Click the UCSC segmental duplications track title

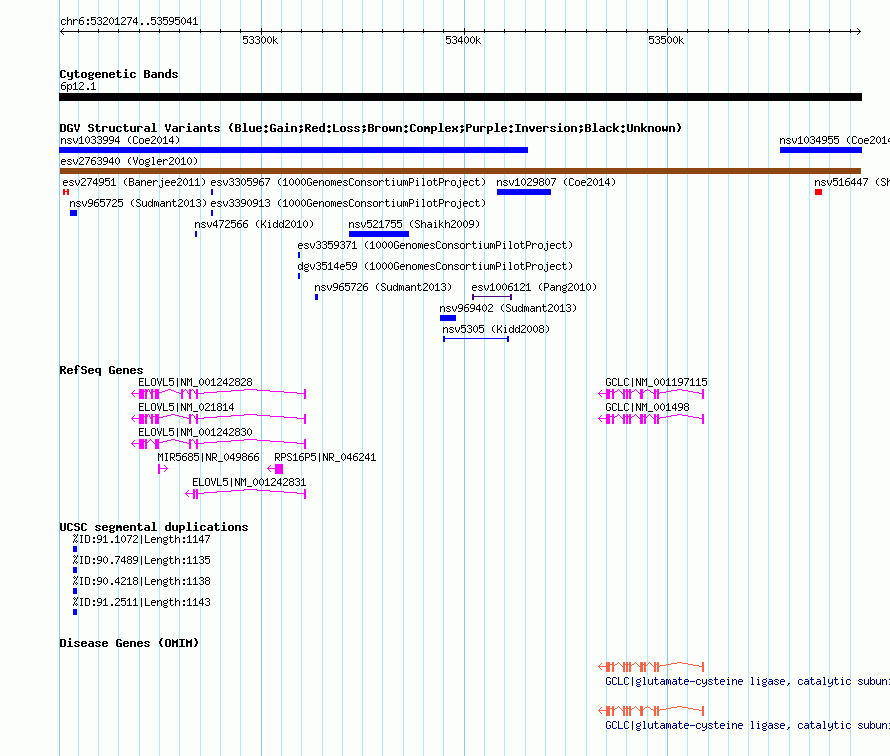tap(154, 527)
